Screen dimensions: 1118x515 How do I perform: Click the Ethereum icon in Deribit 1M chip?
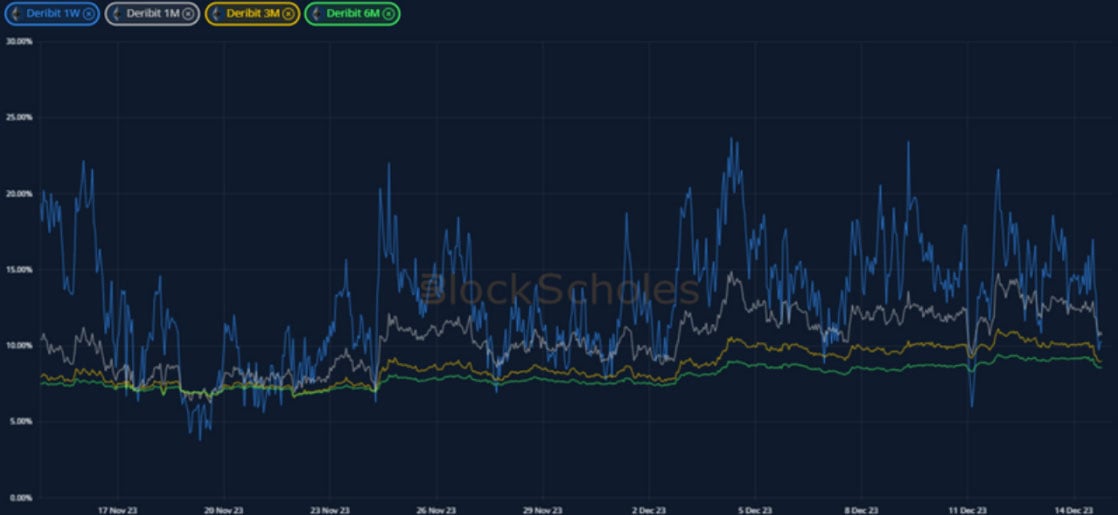coord(116,14)
